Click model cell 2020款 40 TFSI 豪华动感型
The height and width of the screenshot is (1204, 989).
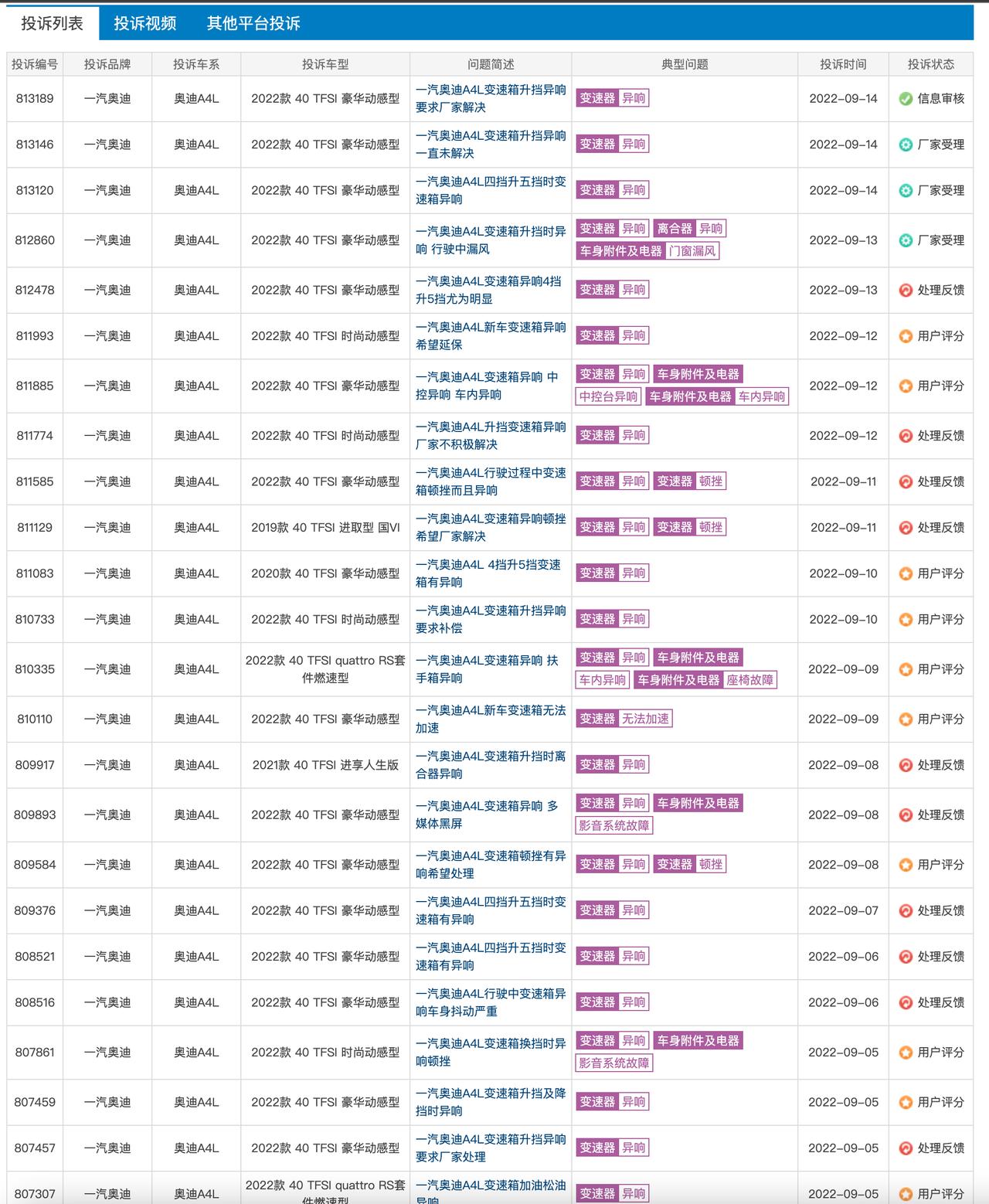click(325, 573)
